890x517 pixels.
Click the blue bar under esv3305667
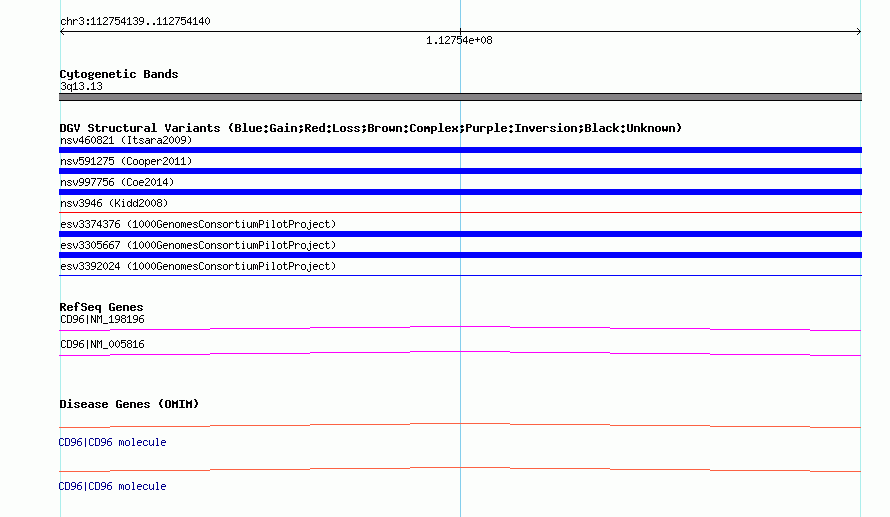[460, 255]
